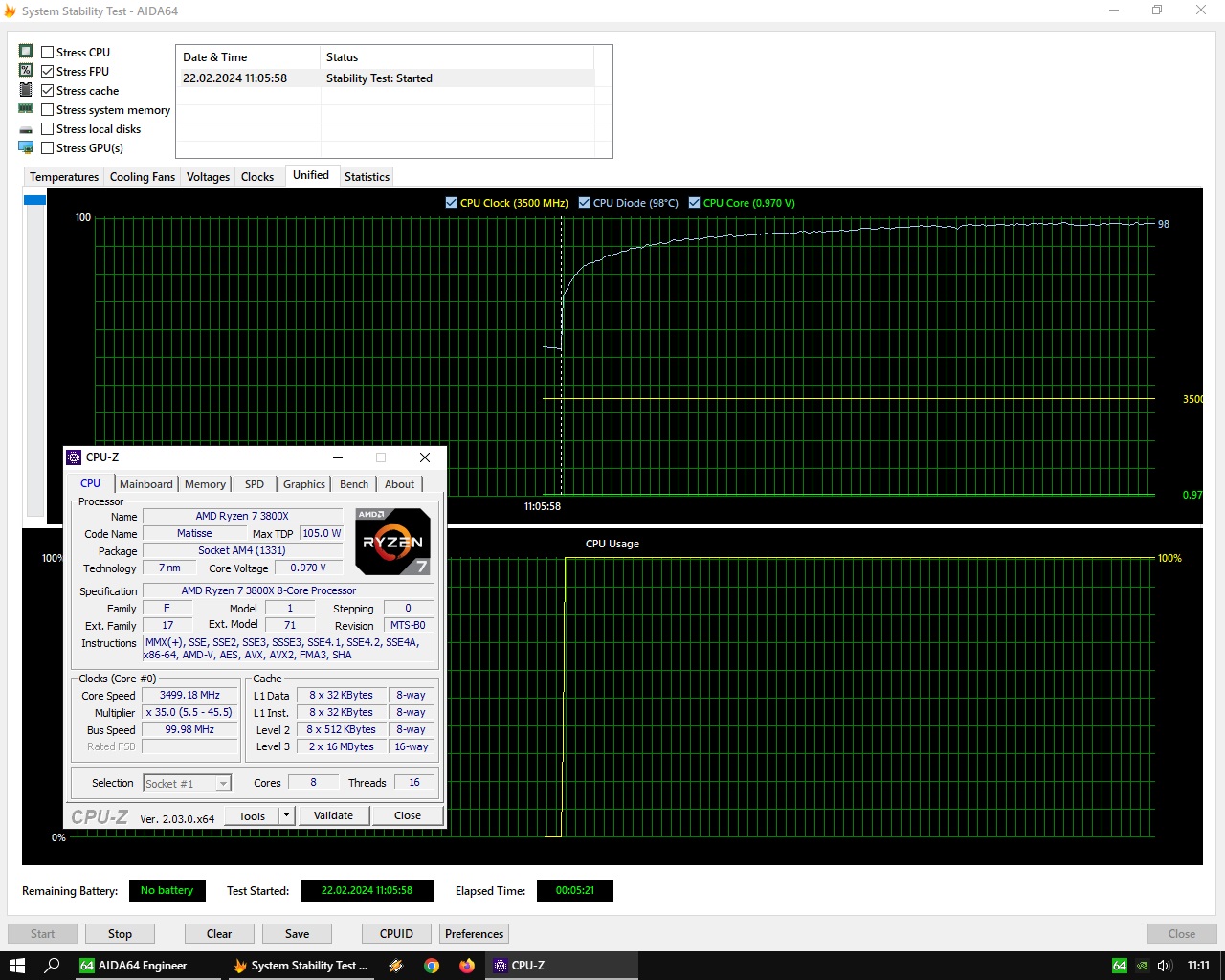1225x980 pixels.
Task: Switch to the Voltages tab
Action: pyautogui.click(x=208, y=177)
